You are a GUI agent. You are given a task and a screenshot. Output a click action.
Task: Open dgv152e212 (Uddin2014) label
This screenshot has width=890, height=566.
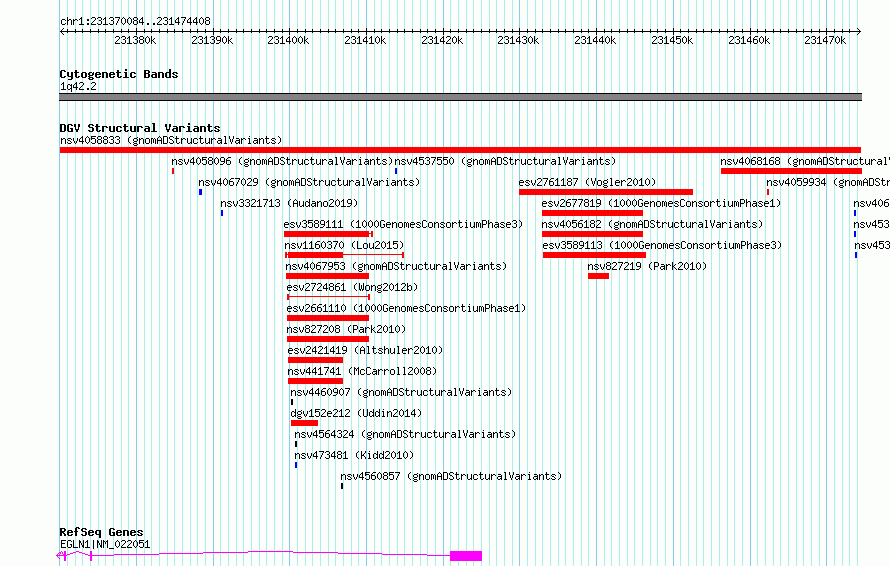tap(356, 413)
